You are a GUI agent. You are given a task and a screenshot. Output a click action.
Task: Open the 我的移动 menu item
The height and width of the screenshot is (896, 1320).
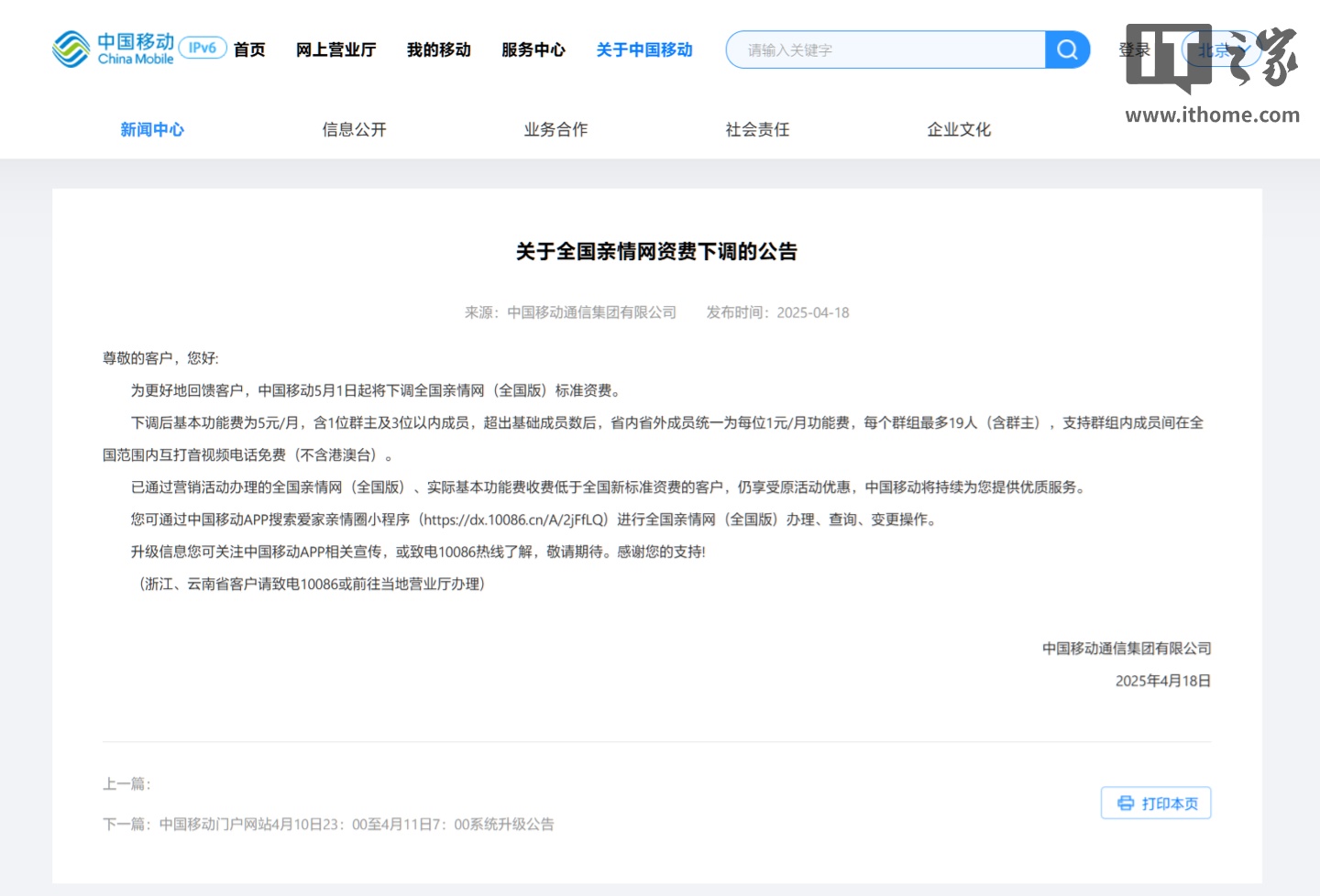click(438, 50)
